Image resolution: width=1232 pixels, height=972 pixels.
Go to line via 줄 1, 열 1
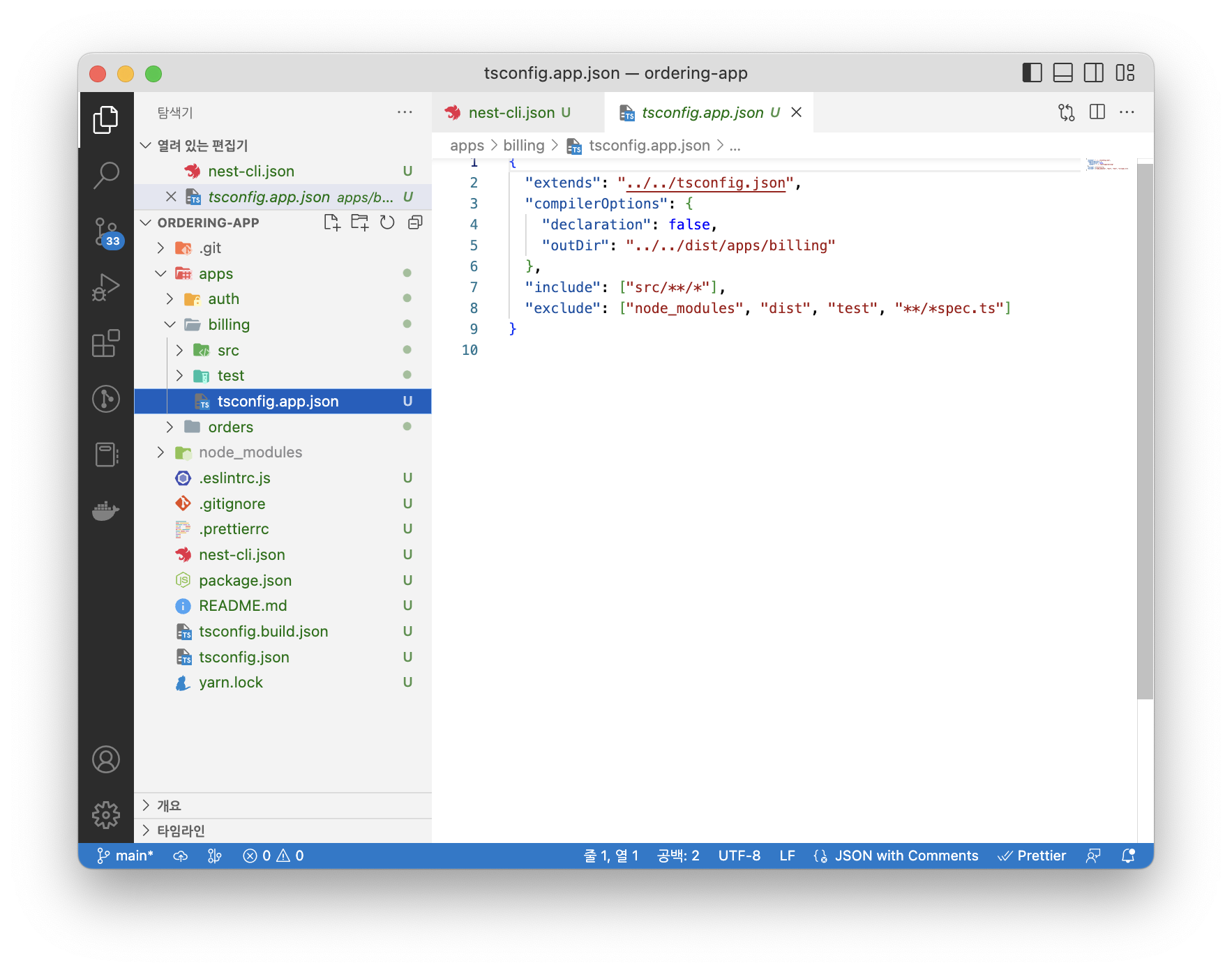pos(611,856)
